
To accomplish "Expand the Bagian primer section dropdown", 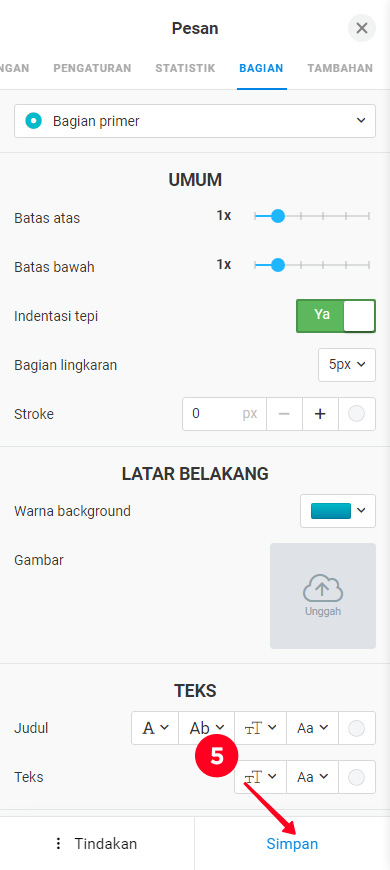I will pyautogui.click(x=195, y=121).
